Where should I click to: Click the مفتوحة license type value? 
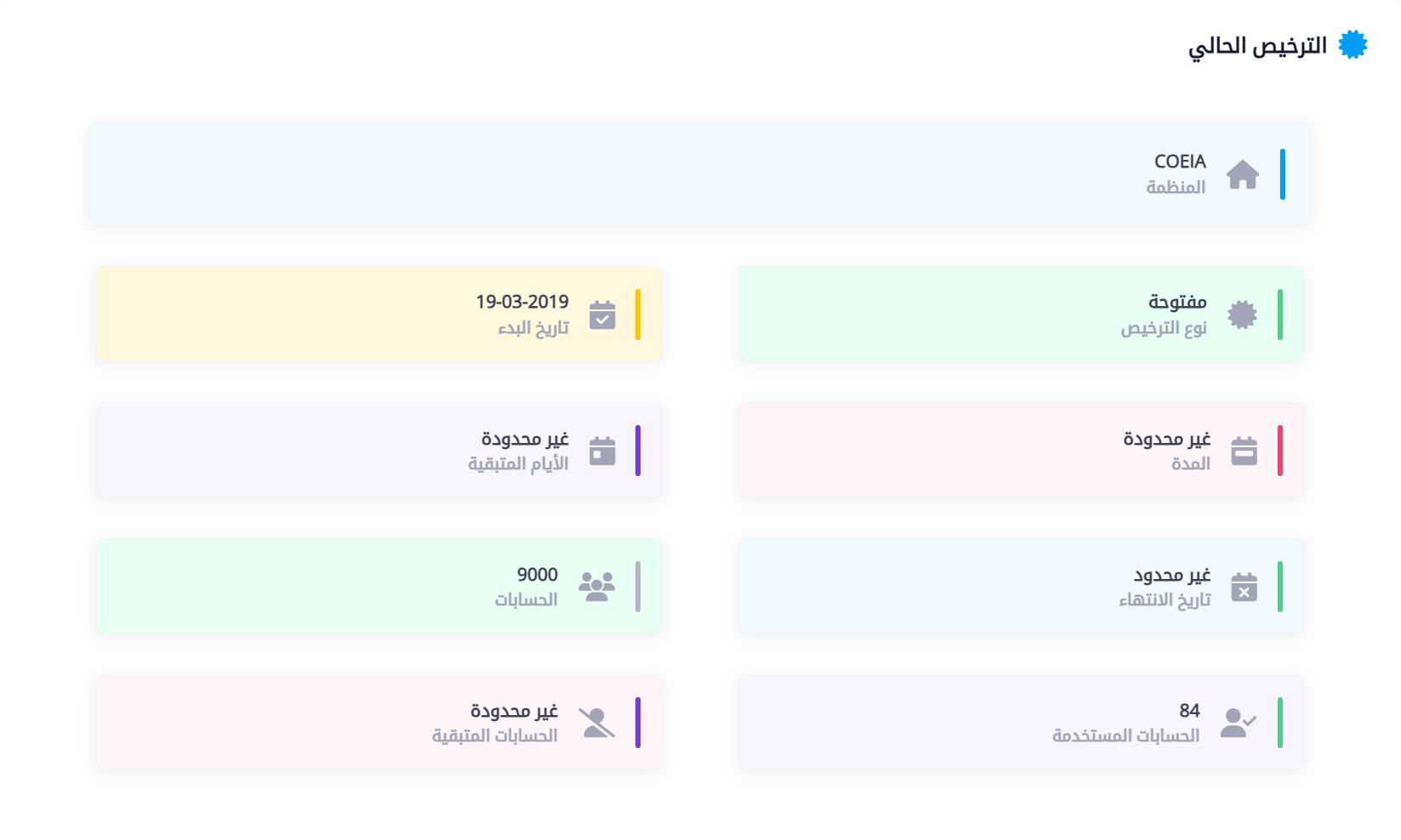(x=1177, y=302)
